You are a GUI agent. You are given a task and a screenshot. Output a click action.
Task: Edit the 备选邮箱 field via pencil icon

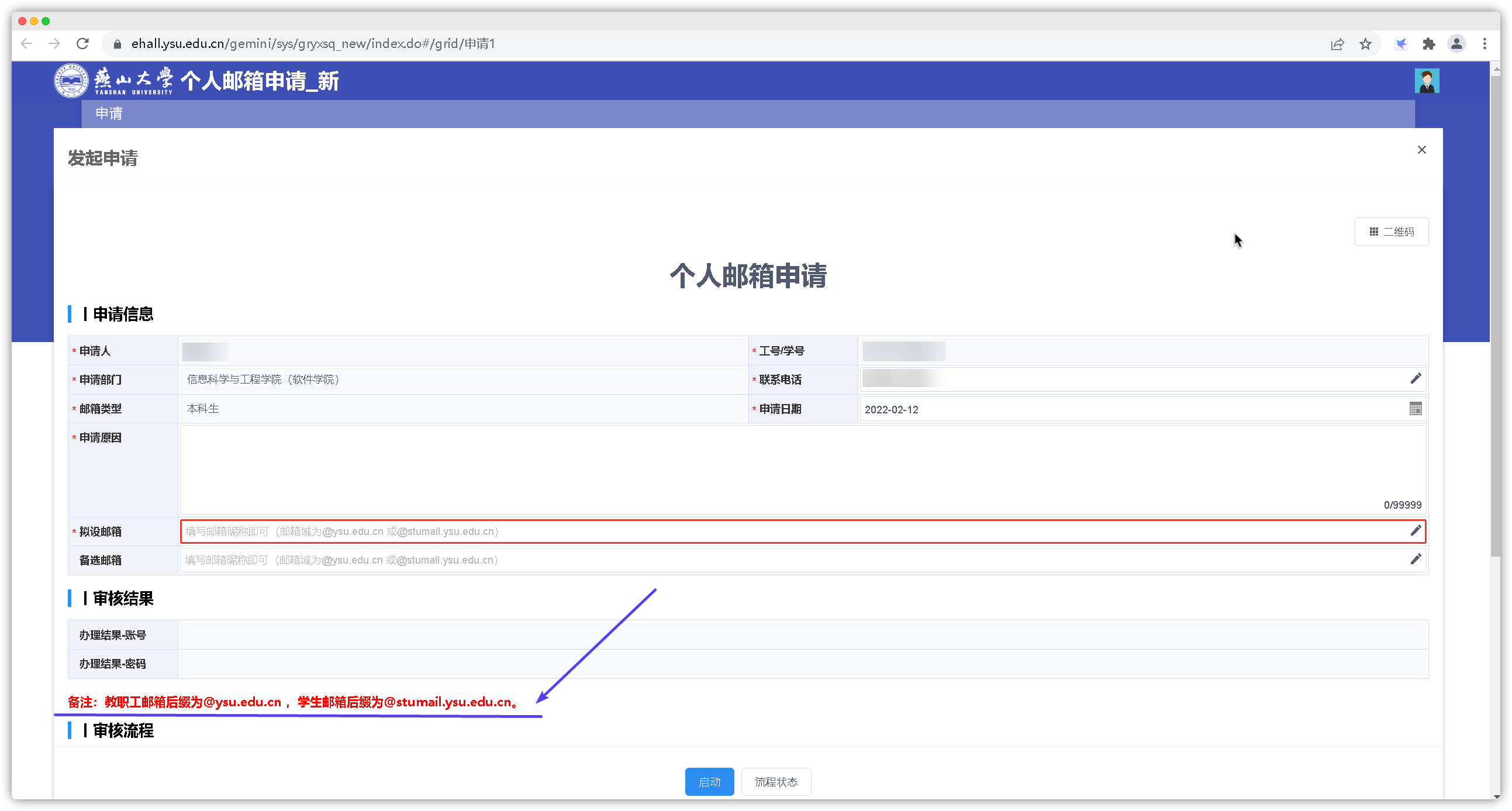click(1416, 559)
